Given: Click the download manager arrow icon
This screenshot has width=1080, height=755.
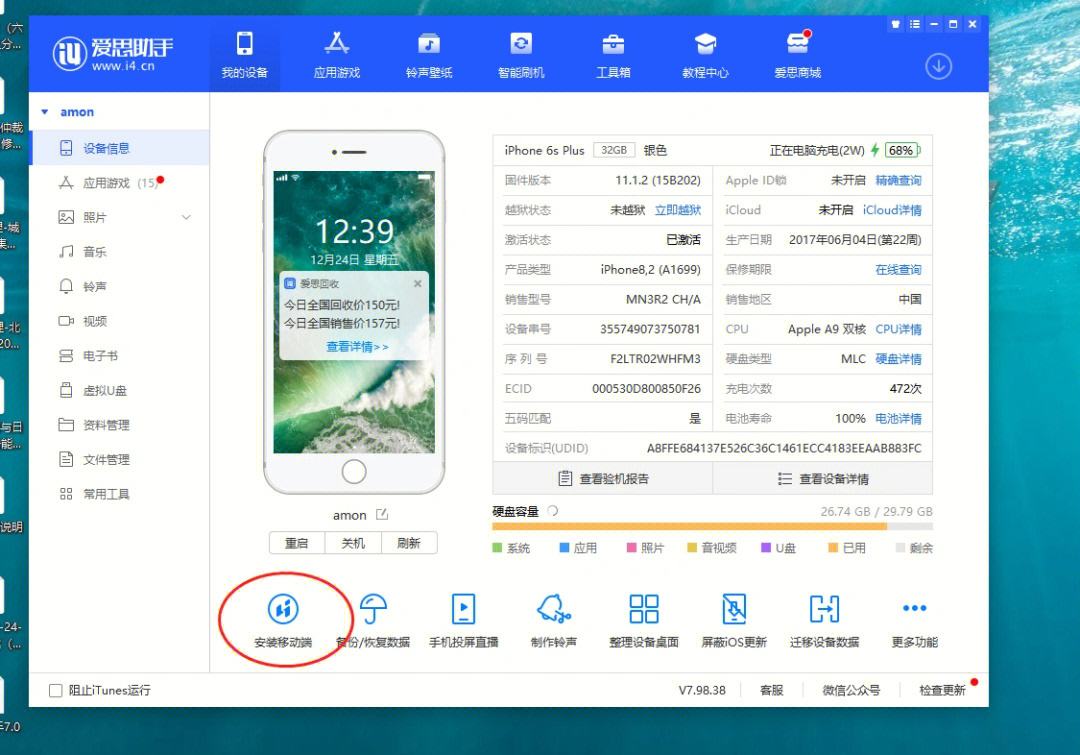Looking at the screenshot, I should click(938, 67).
